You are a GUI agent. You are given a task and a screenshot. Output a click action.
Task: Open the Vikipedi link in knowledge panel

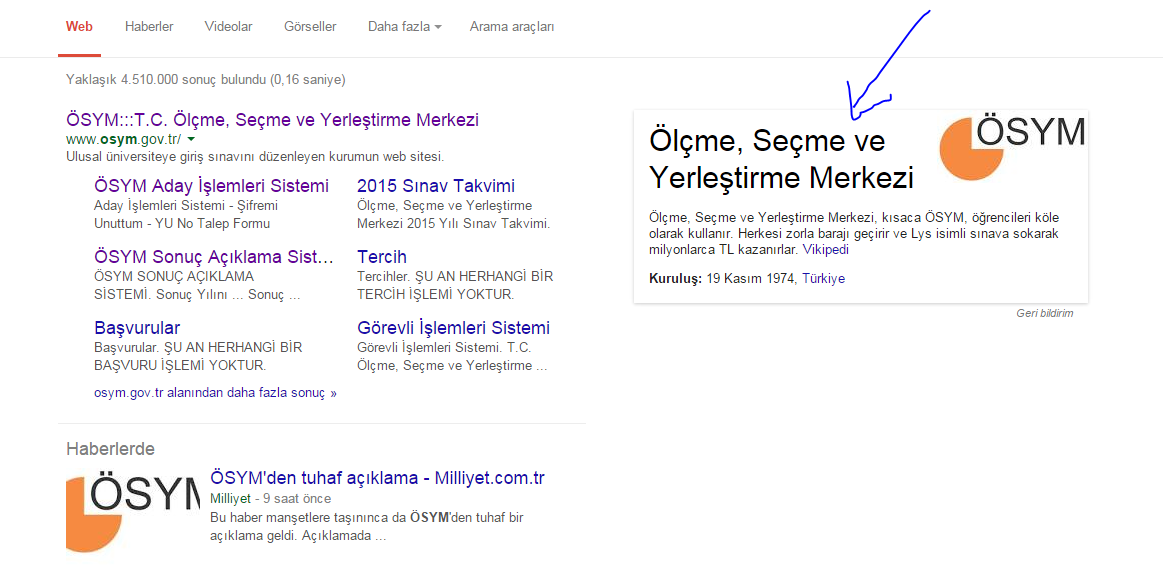[826, 250]
